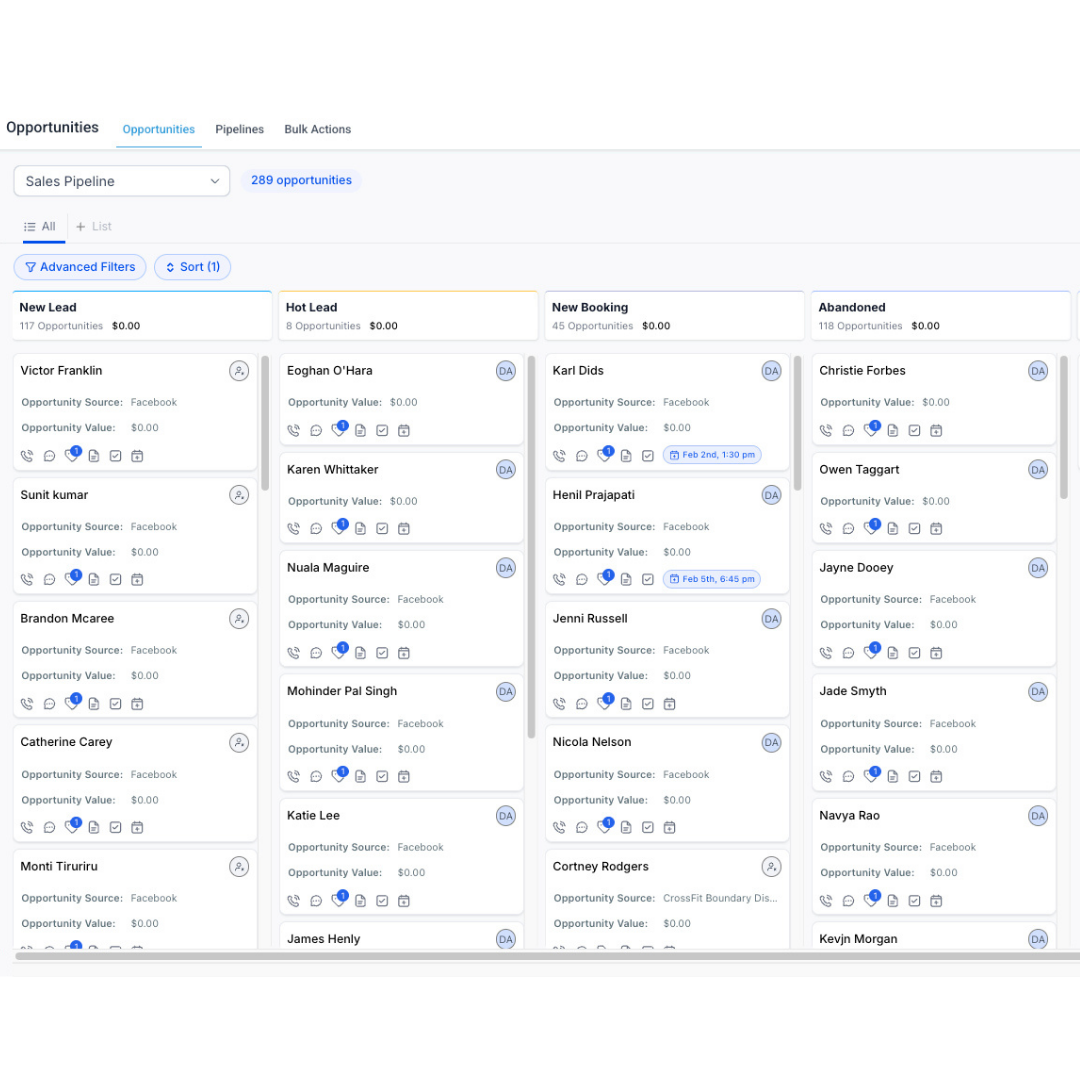Open chat icon on Karen Whittaker card

(x=315, y=528)
